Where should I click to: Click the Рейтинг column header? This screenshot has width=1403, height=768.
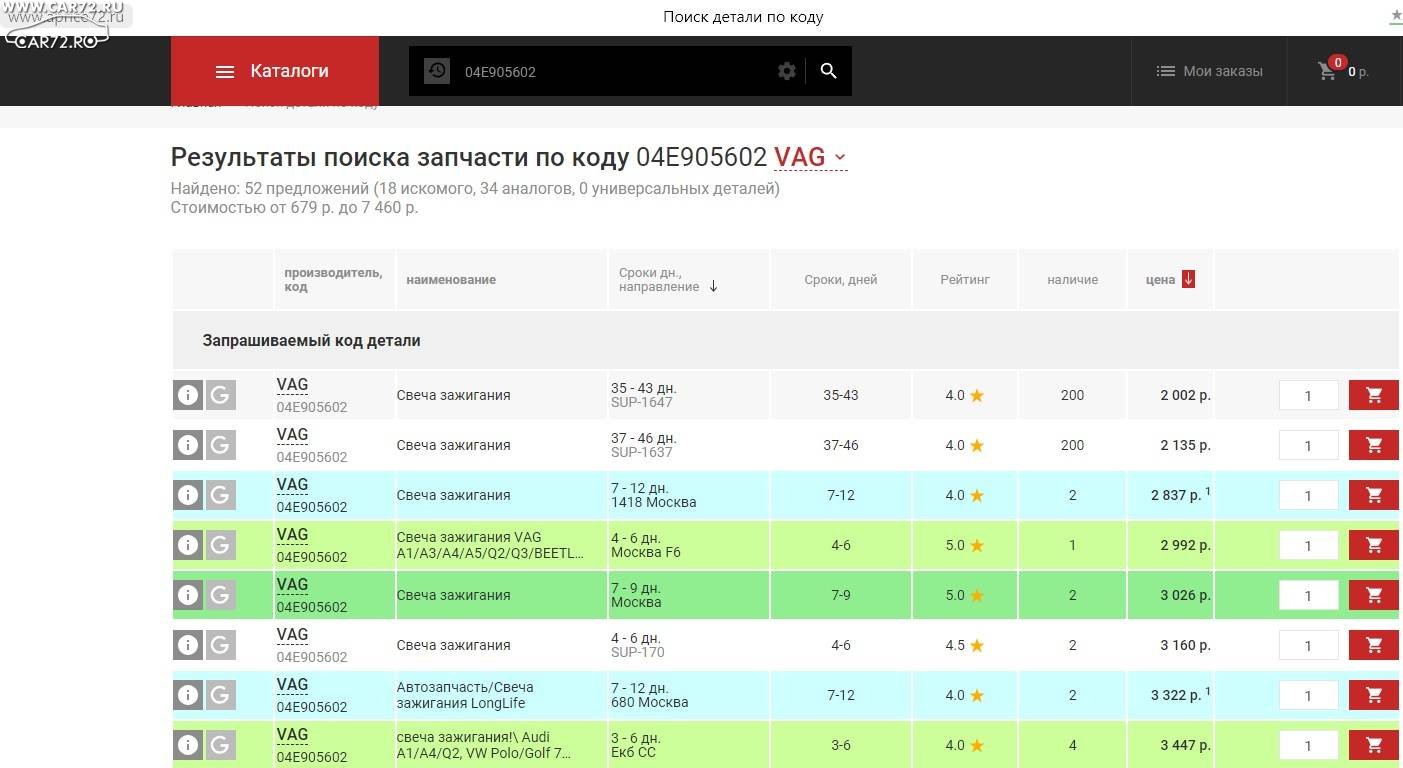[x=965, y=279]
